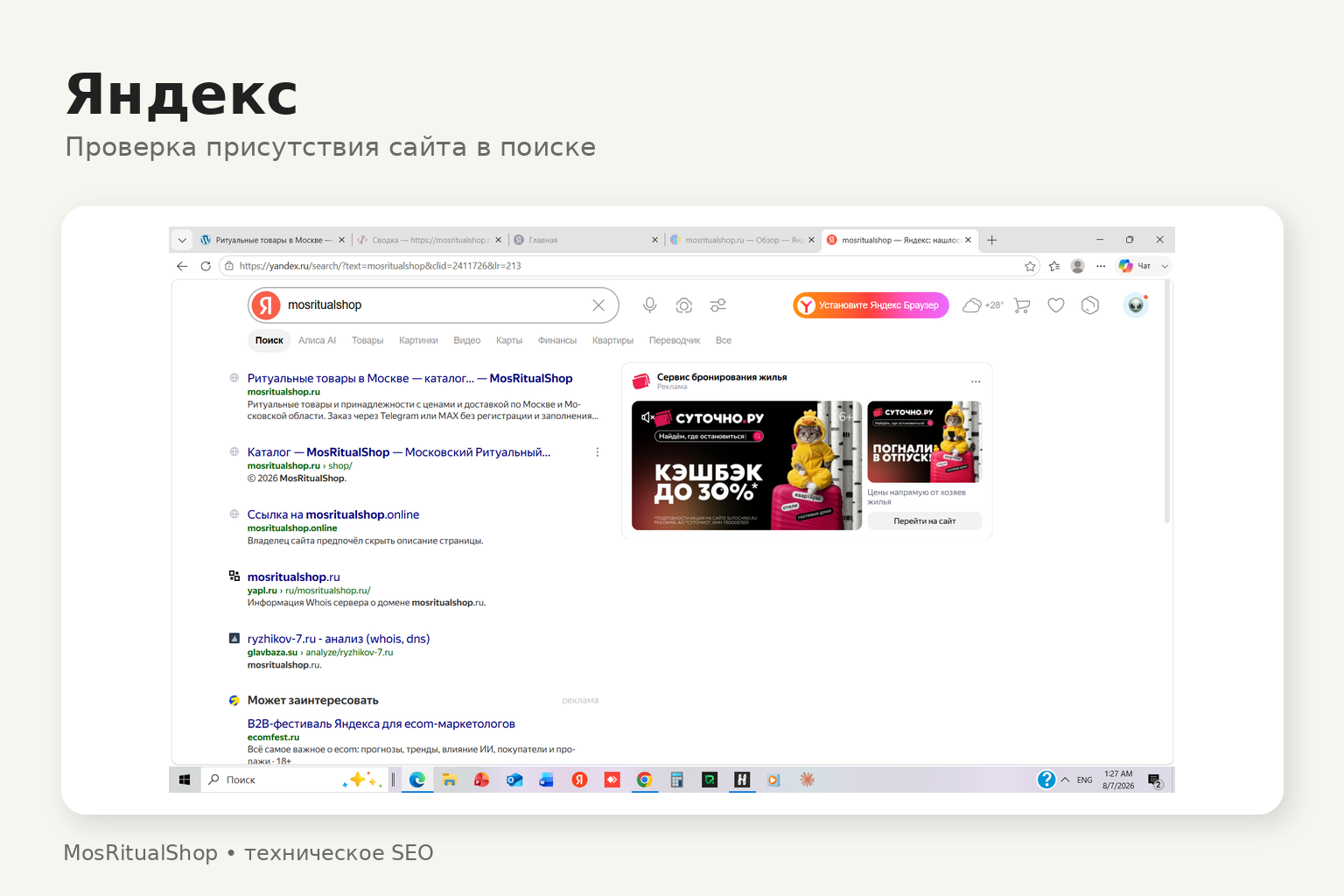Open the Каталог — MosRitualShop result
This screenshot has height=896, width=1344.
pyautogui.click(x=399, y=452)
